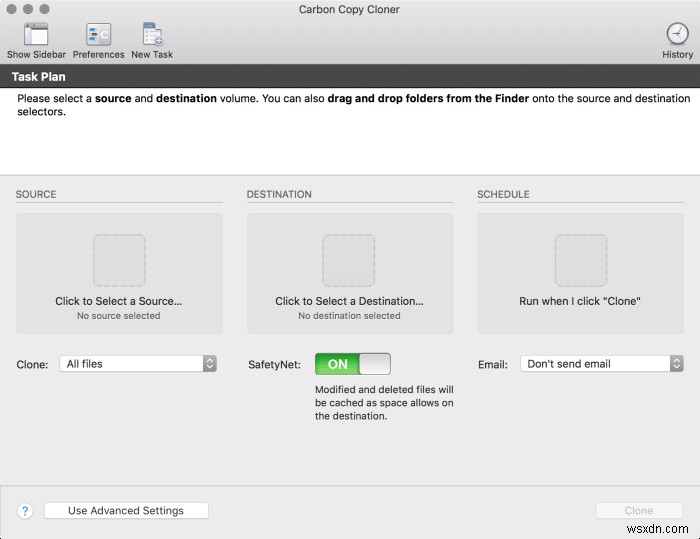Open the Email 'Don't send email' dropdown

[x=601, y=364]
